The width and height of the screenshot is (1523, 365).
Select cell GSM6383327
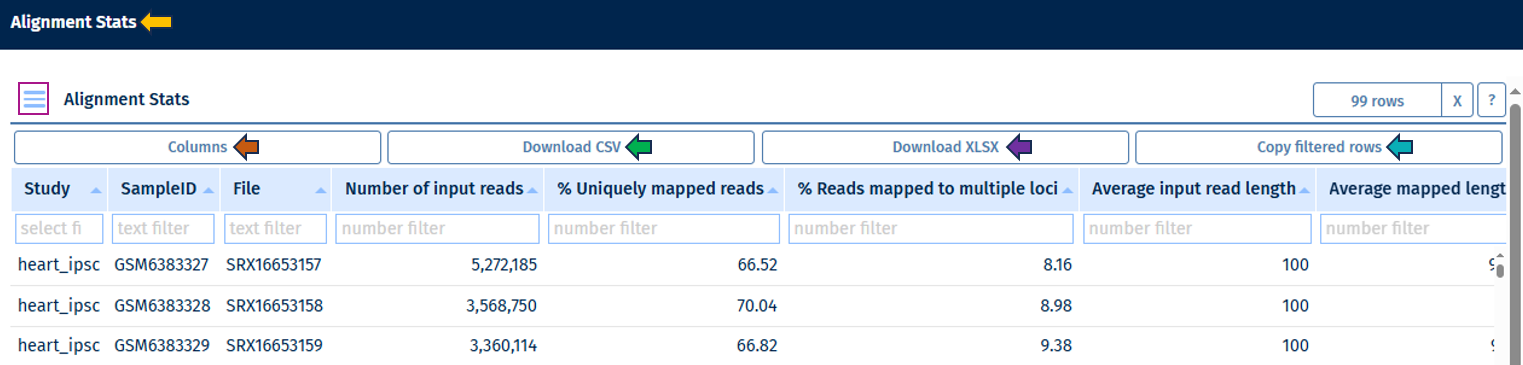162,265
